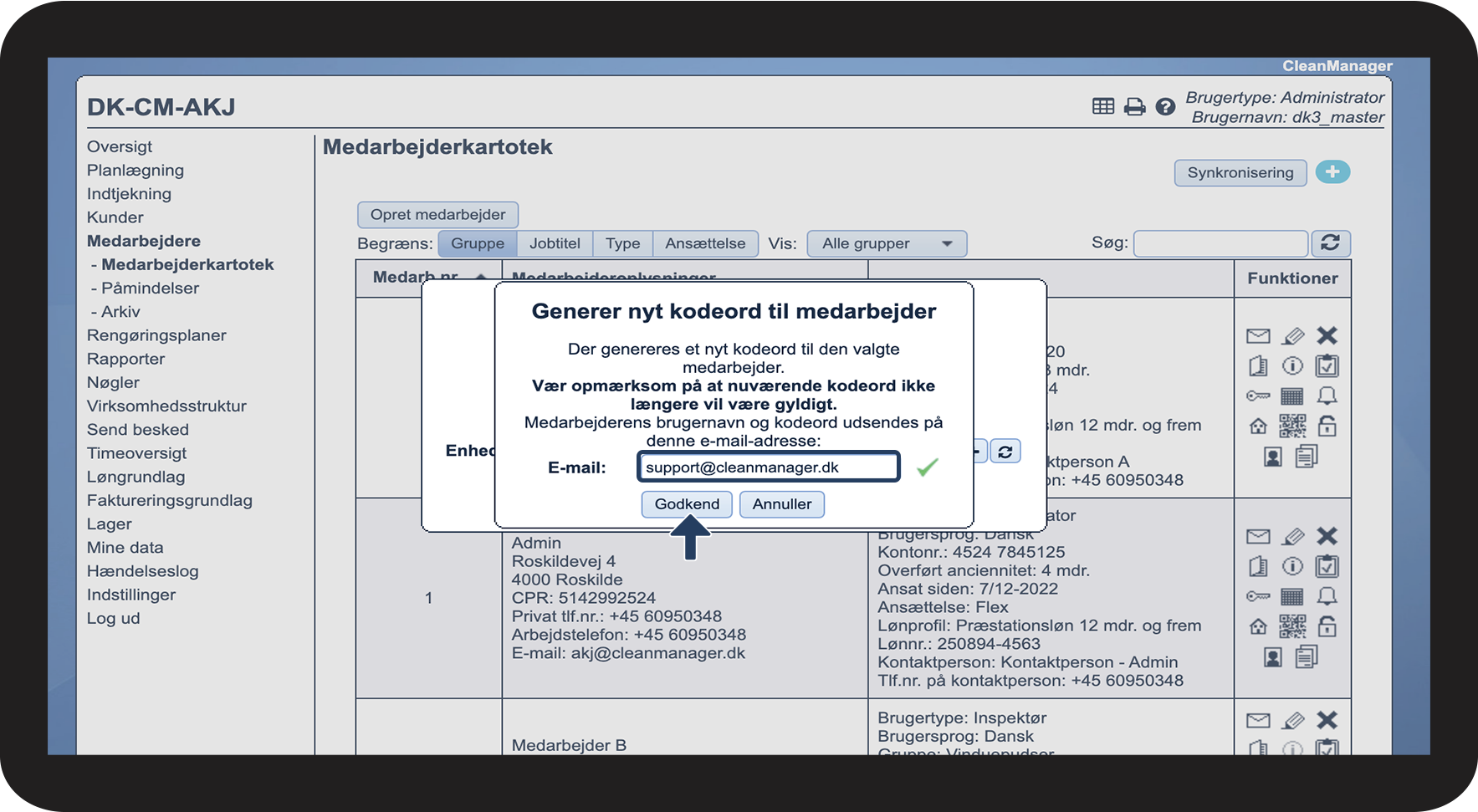Open Indtjekning in the sidebar

[x=129, y=193]
